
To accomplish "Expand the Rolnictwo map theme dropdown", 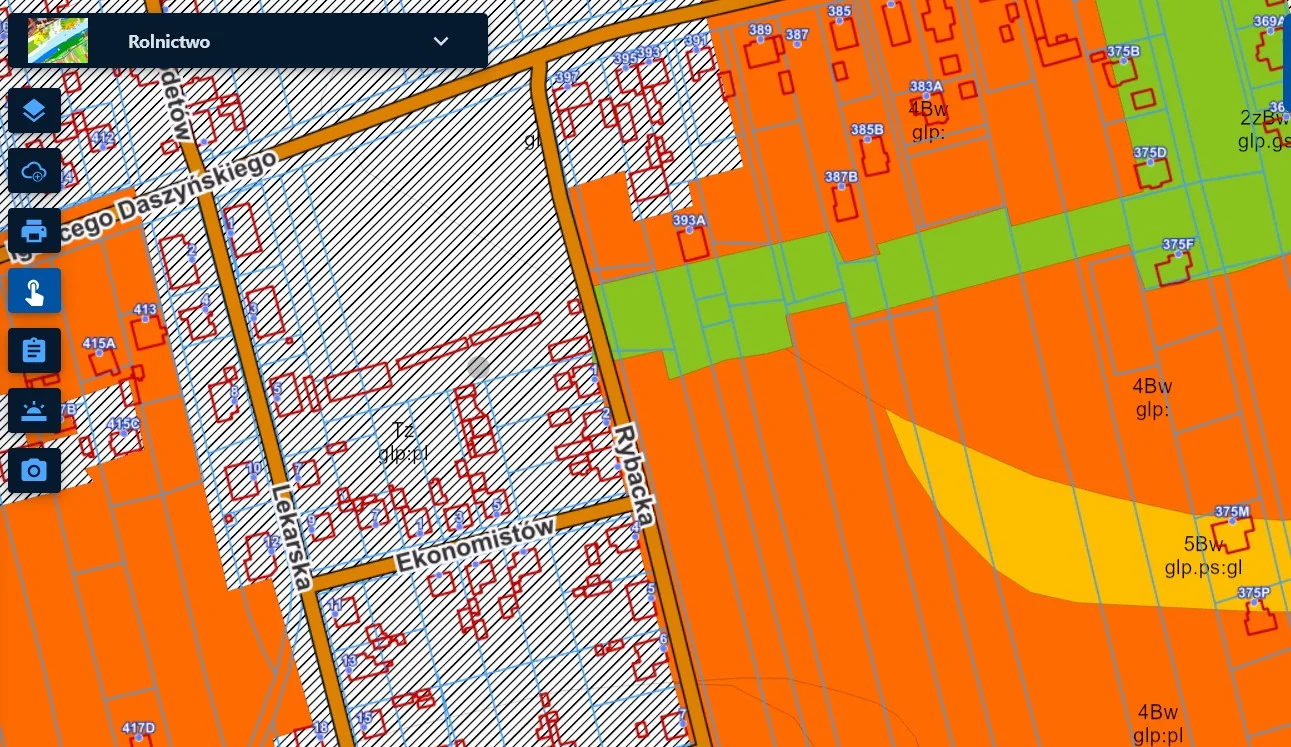I will pos(441,41).
